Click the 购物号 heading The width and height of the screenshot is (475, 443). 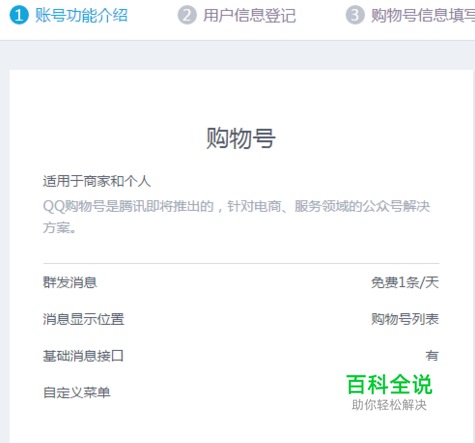(x=241, y=138)
